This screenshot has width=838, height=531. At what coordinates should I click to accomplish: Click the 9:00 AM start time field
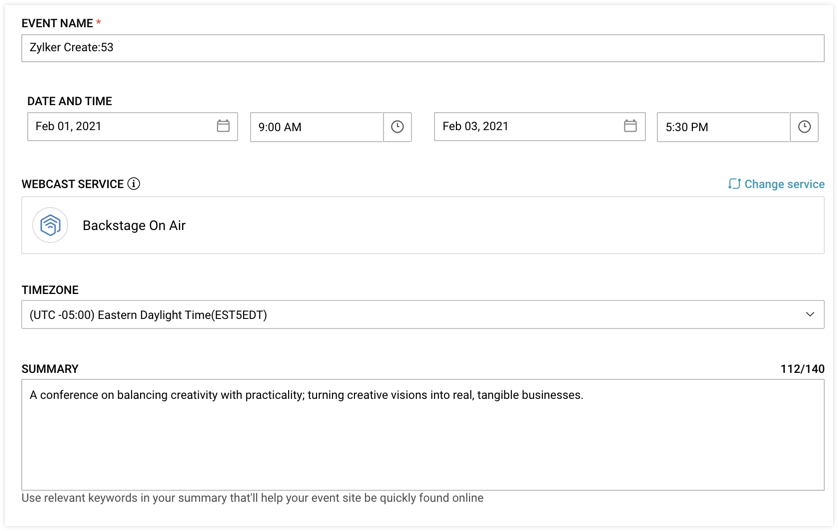pos(316,127)
